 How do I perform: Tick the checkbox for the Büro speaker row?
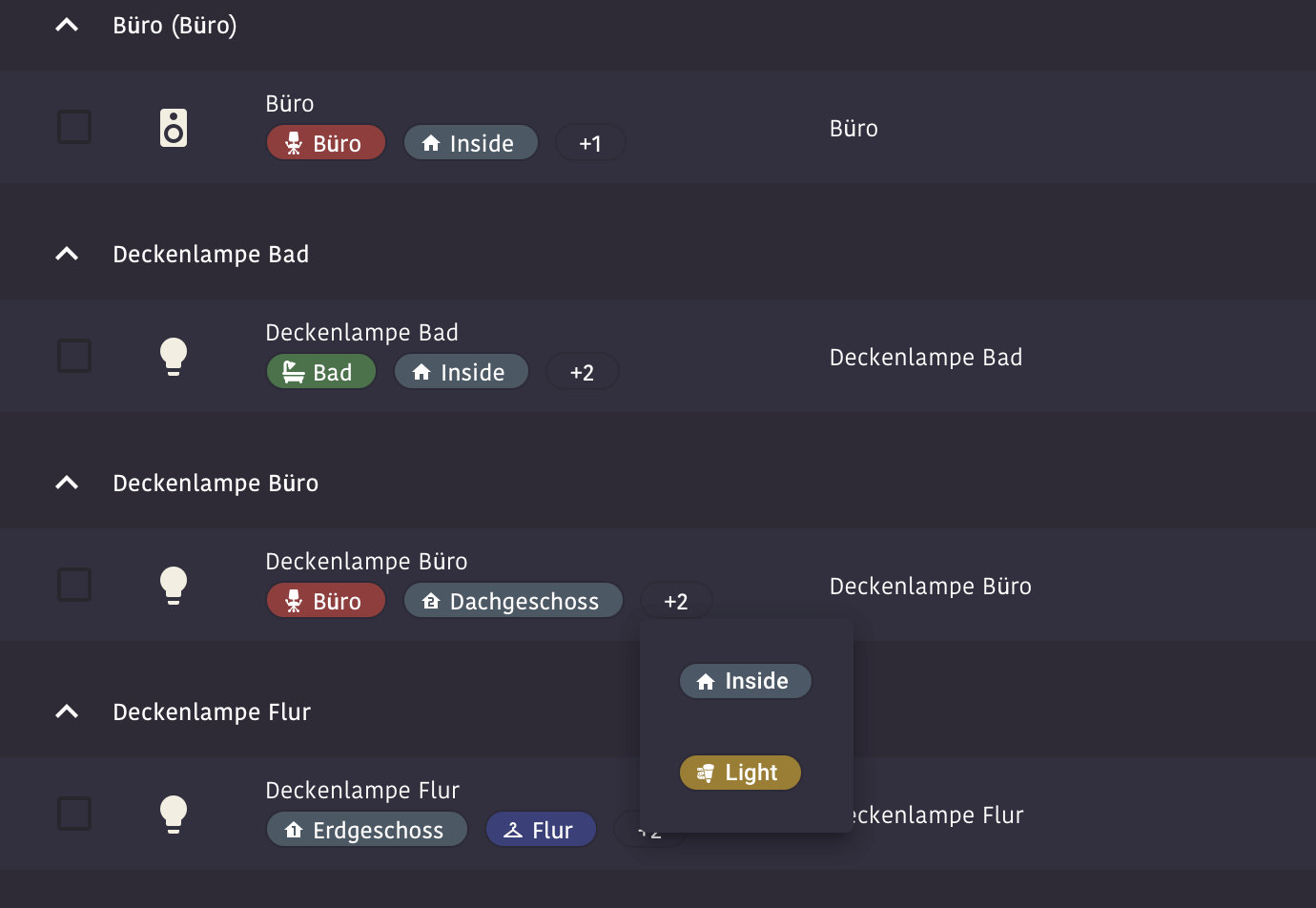74,127
